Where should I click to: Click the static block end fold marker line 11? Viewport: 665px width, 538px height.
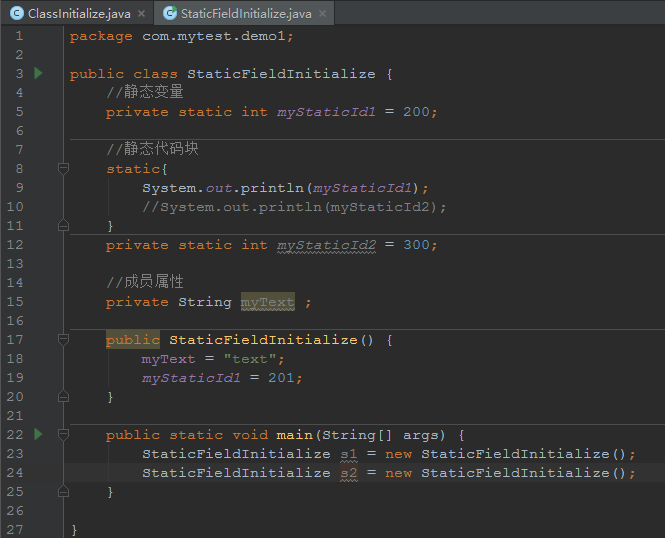tap(63, 225)
